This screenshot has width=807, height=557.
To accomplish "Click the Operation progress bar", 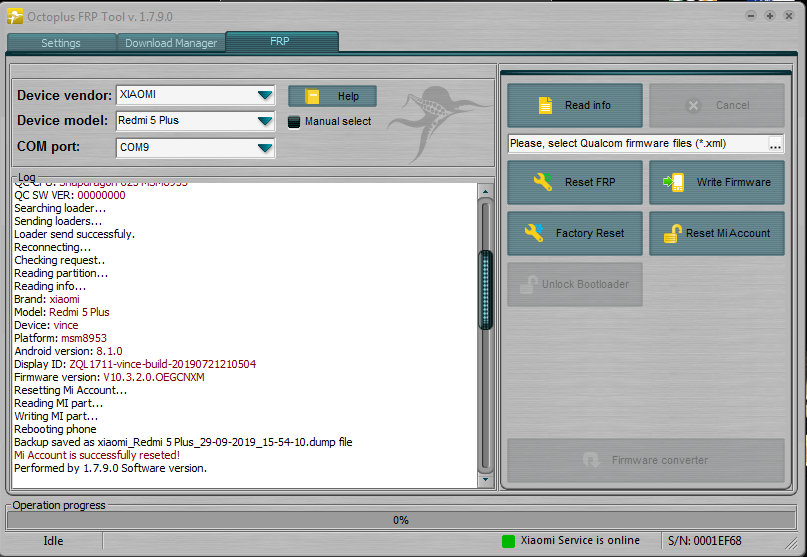I will coord(401,520).
